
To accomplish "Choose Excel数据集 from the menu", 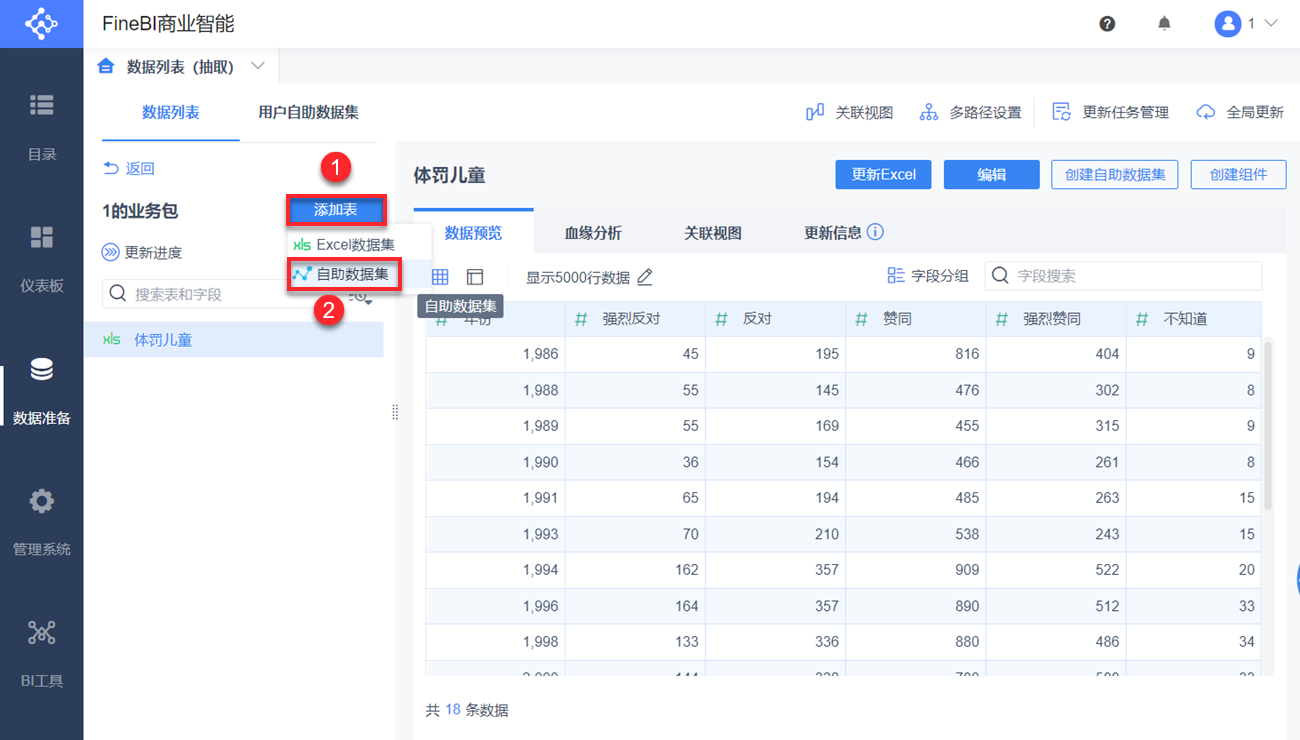I will tap(344, 244).
